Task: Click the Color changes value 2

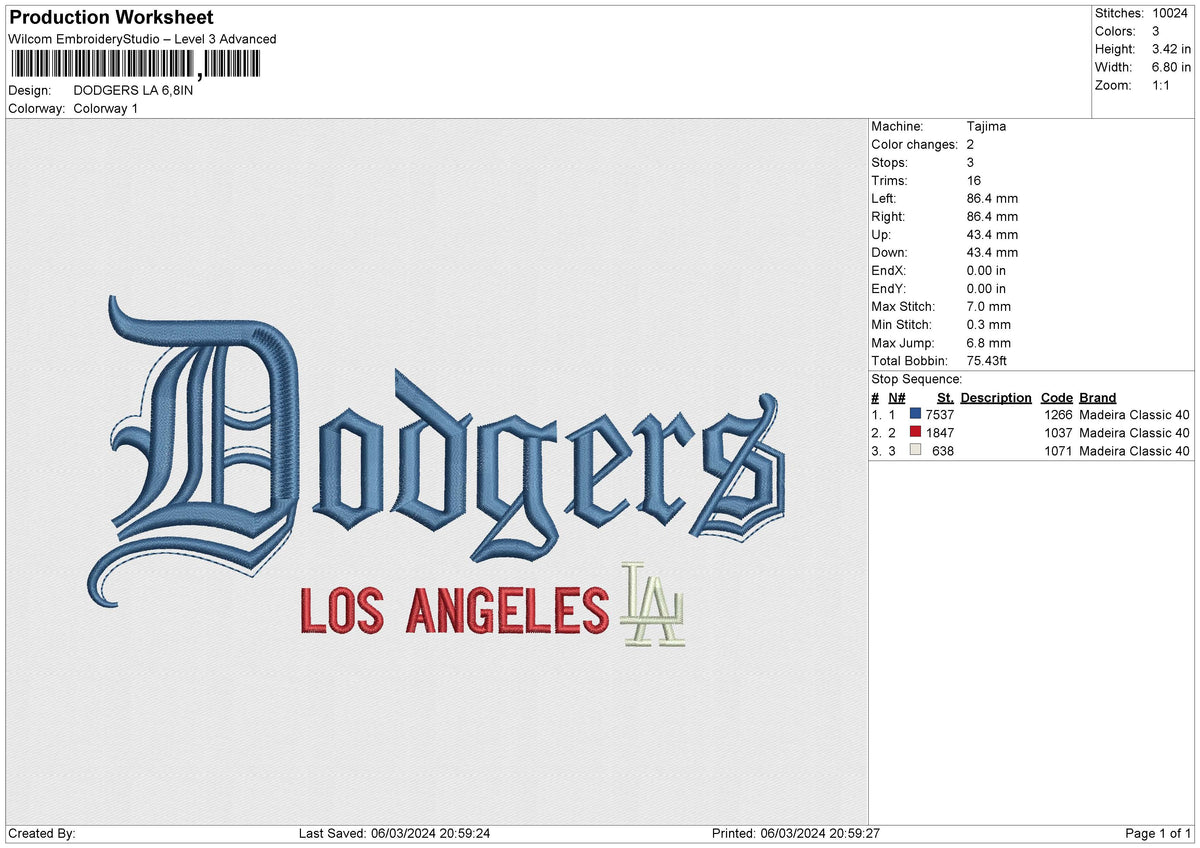Action: tap(971, 144)
